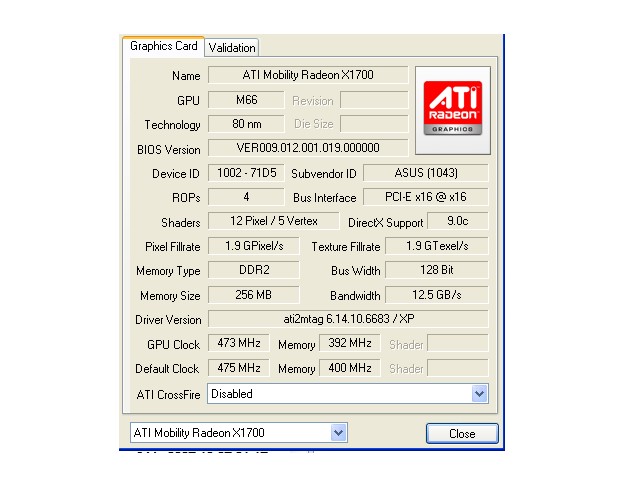Viewport: 640px width, 480px height.
Task: Click the Subvendor ID label
Action: 324,174
